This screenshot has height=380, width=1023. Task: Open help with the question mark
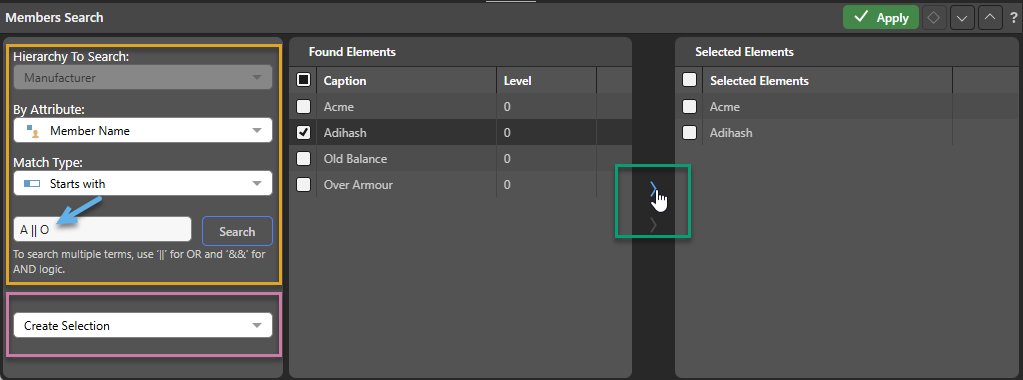pyautogui.click(x=1013, y=18)
